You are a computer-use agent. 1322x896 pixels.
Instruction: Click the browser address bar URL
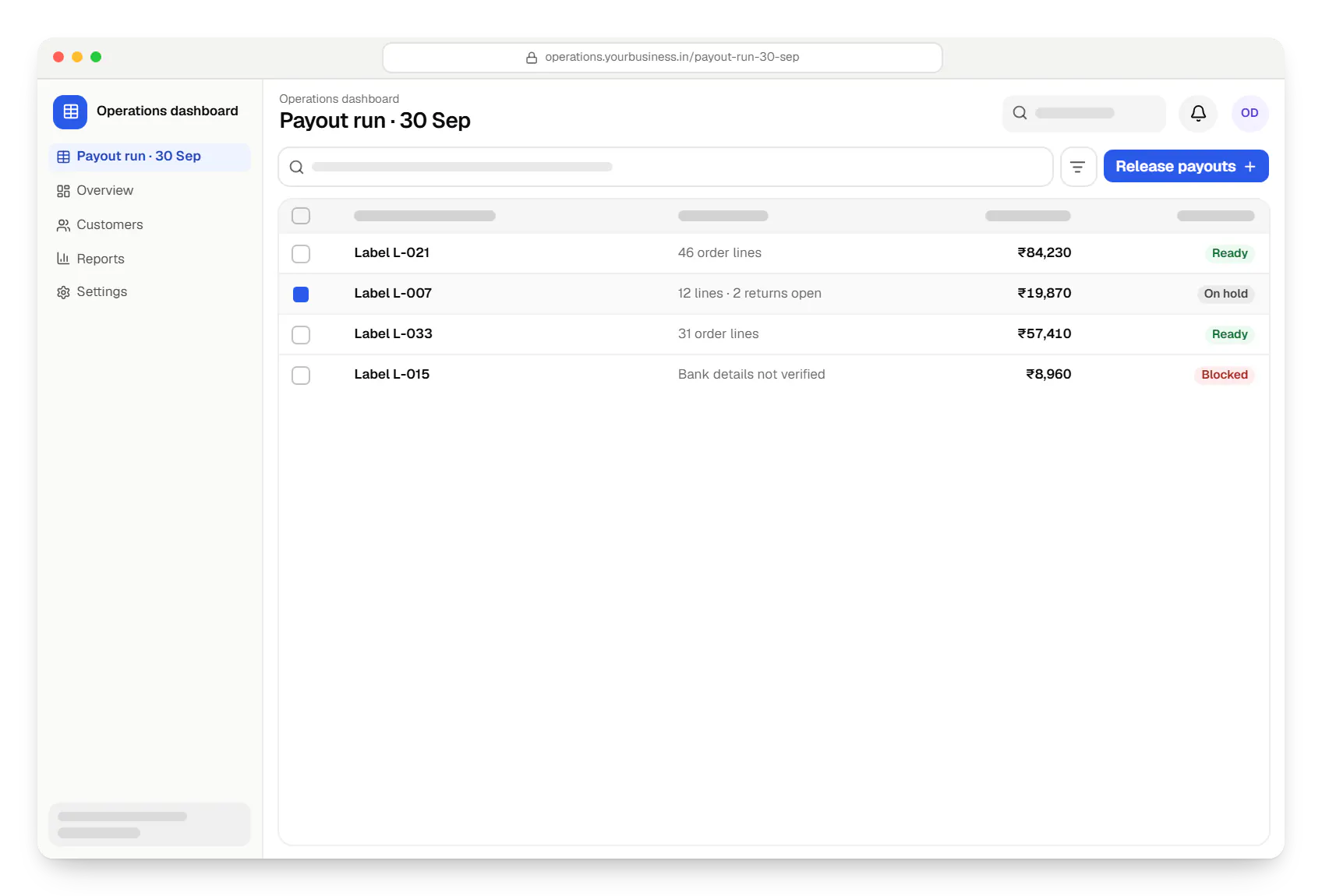[x=663, y=58]
